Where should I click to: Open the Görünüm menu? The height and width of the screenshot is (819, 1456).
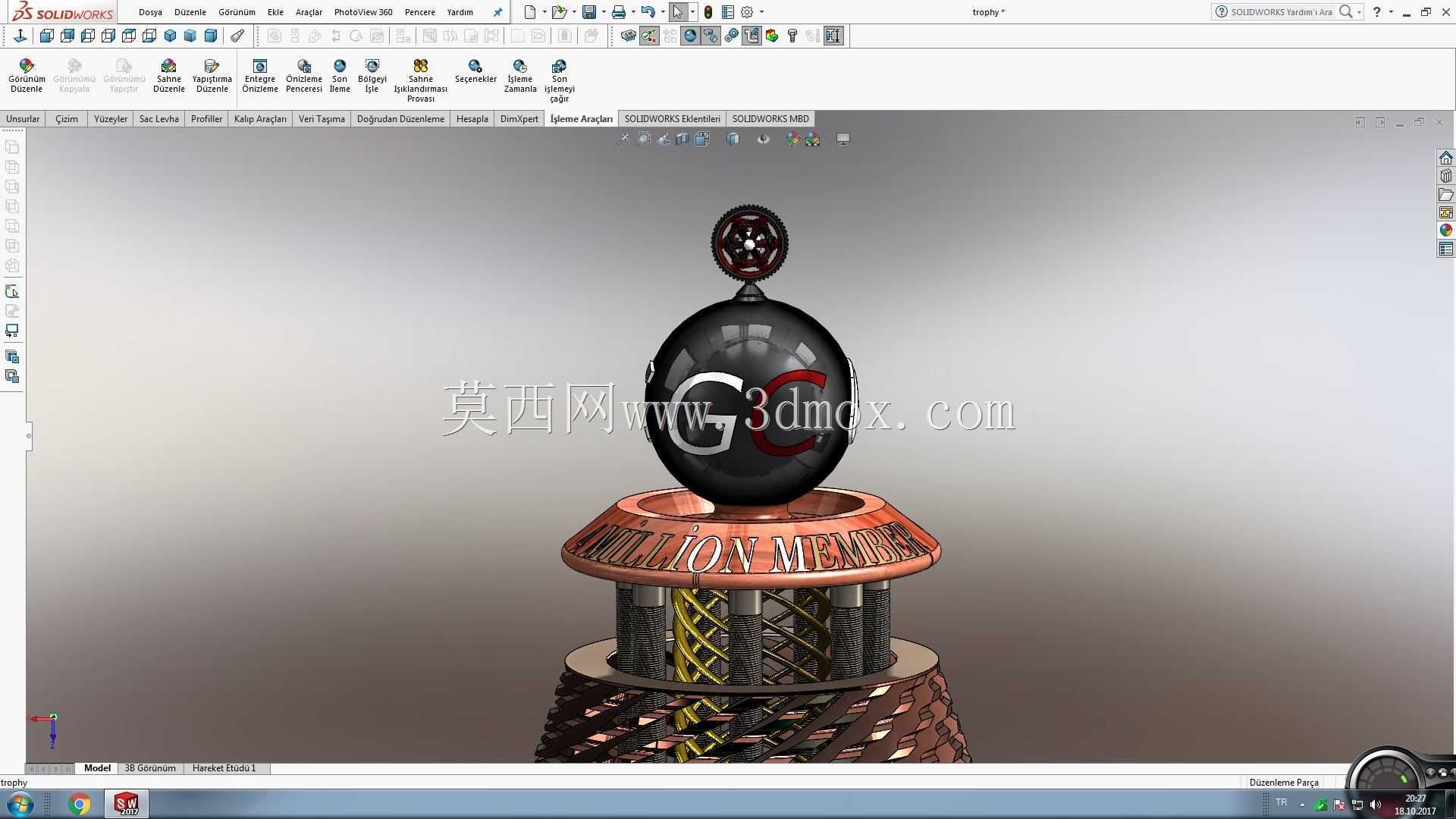click(237, 12)
